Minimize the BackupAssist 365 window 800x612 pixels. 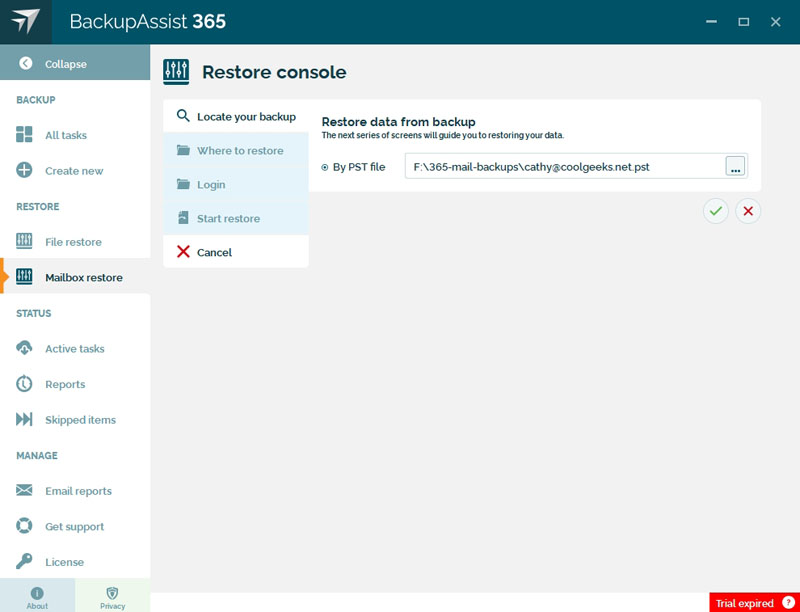[711, 21]
